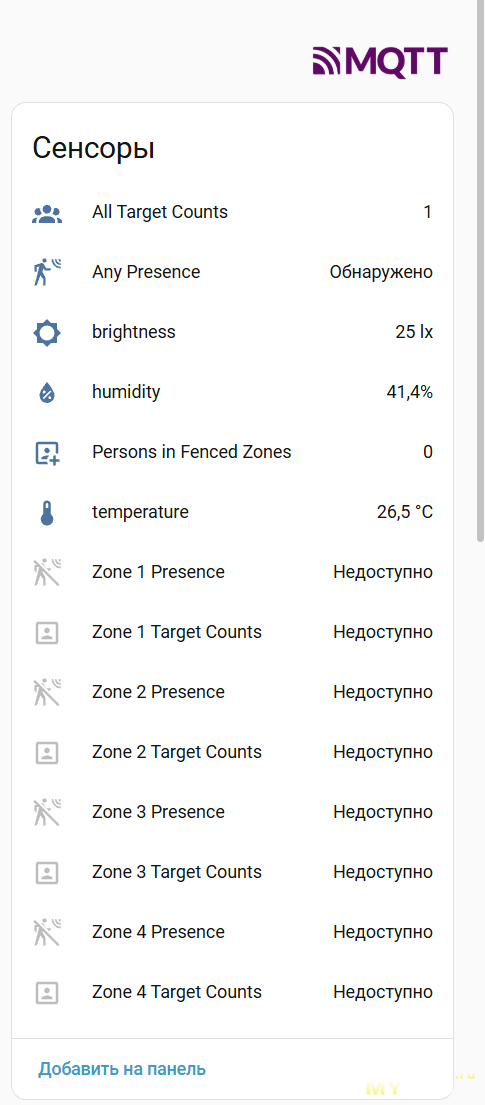Viewport: 485px width, 1105px height.
Task: Open the brightness sensor sun icon
Action: point(47,333)
